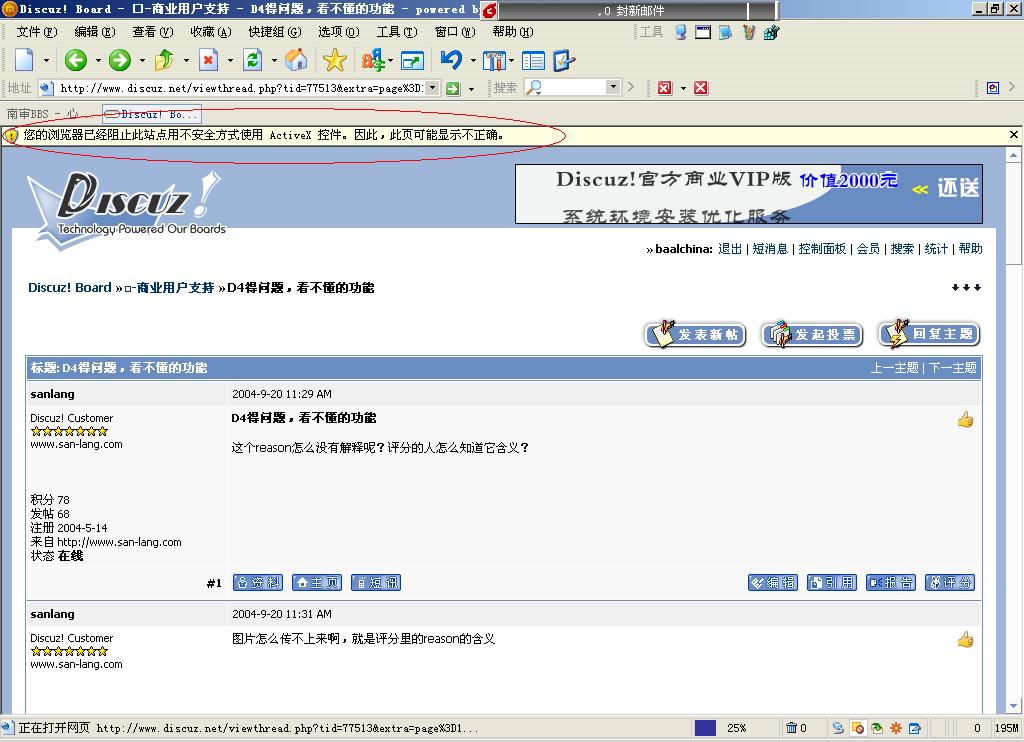Open the search engine box dropdown

pyautogui.click(x=612, y=87)
